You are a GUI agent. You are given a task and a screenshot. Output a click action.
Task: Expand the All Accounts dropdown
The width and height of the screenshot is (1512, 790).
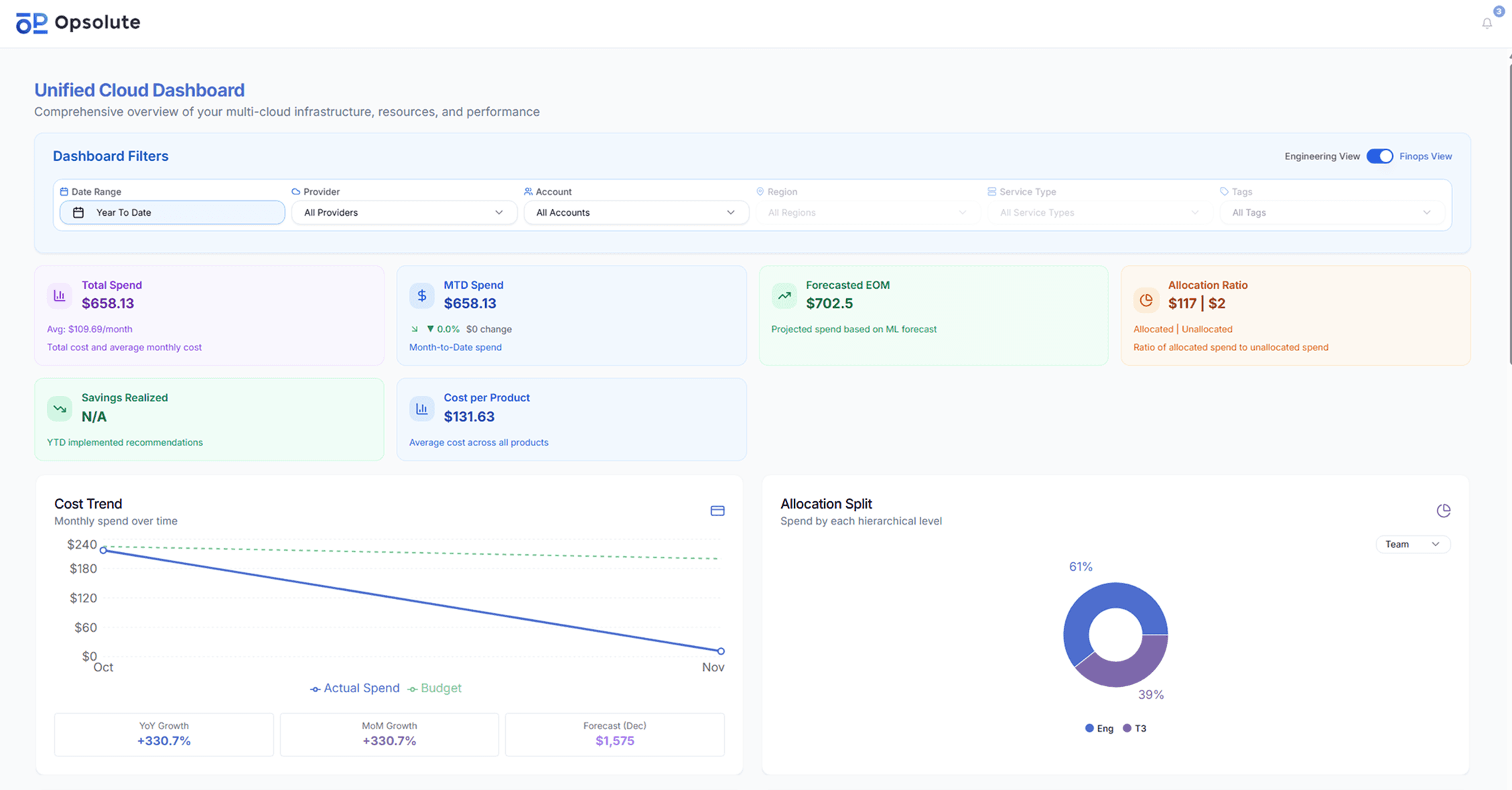click(635, 212)
